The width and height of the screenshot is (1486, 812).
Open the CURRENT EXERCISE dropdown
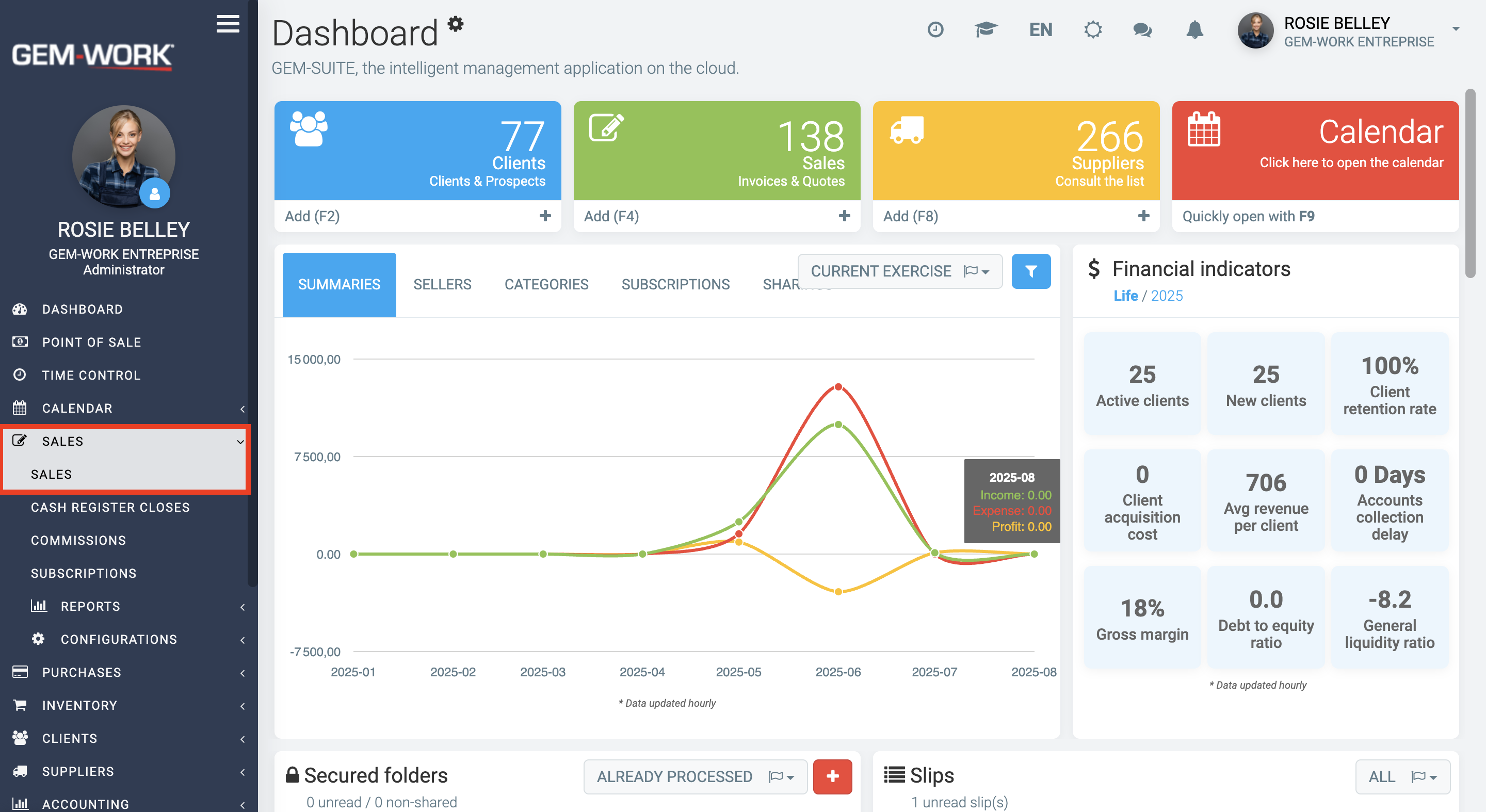tap(900, 271)
